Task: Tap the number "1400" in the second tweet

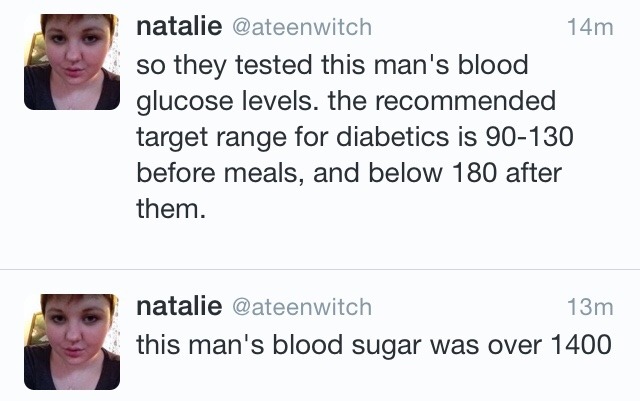Action: tap(579, 344)
